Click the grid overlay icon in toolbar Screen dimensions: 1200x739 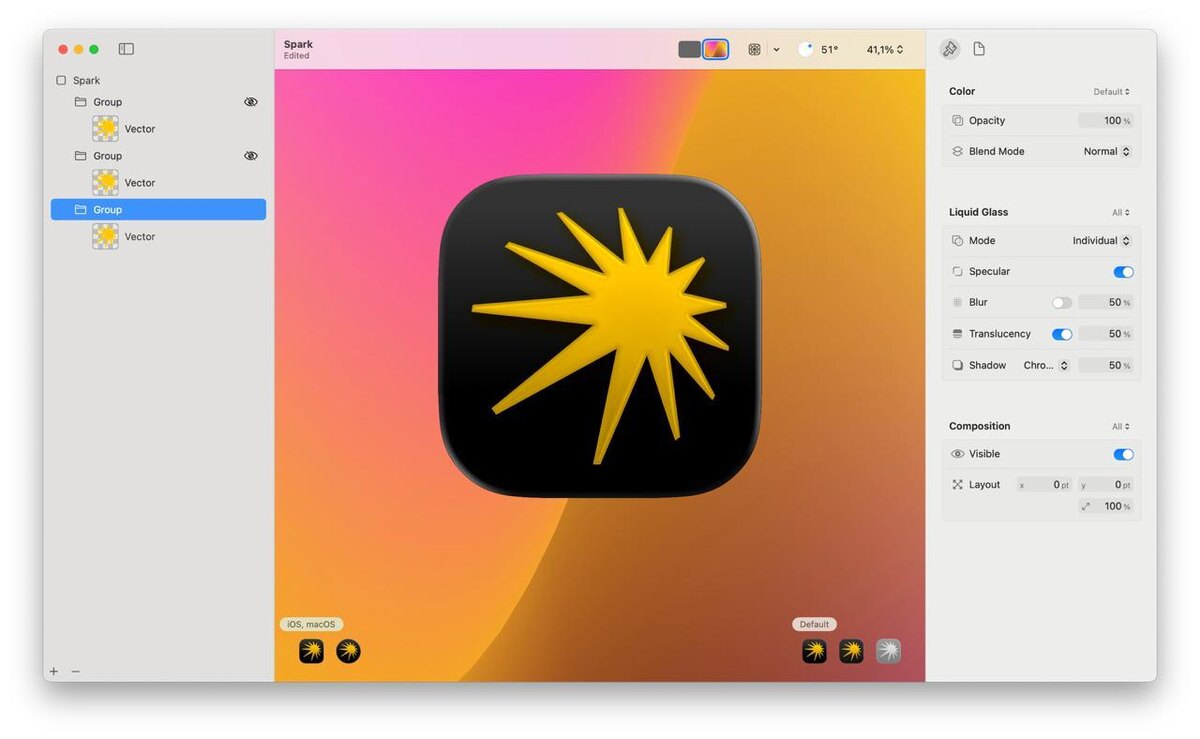click(755, 49)
